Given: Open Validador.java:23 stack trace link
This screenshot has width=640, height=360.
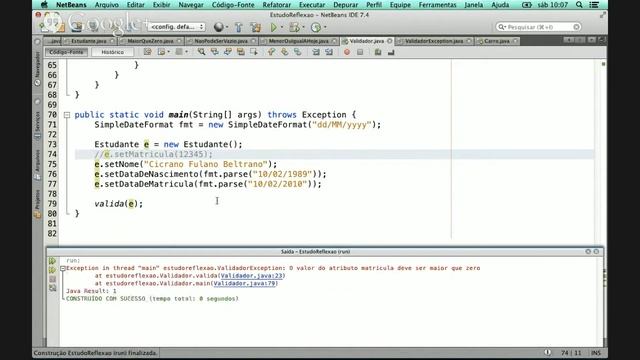Looking at the screenshot, I should tap(251, 276).
